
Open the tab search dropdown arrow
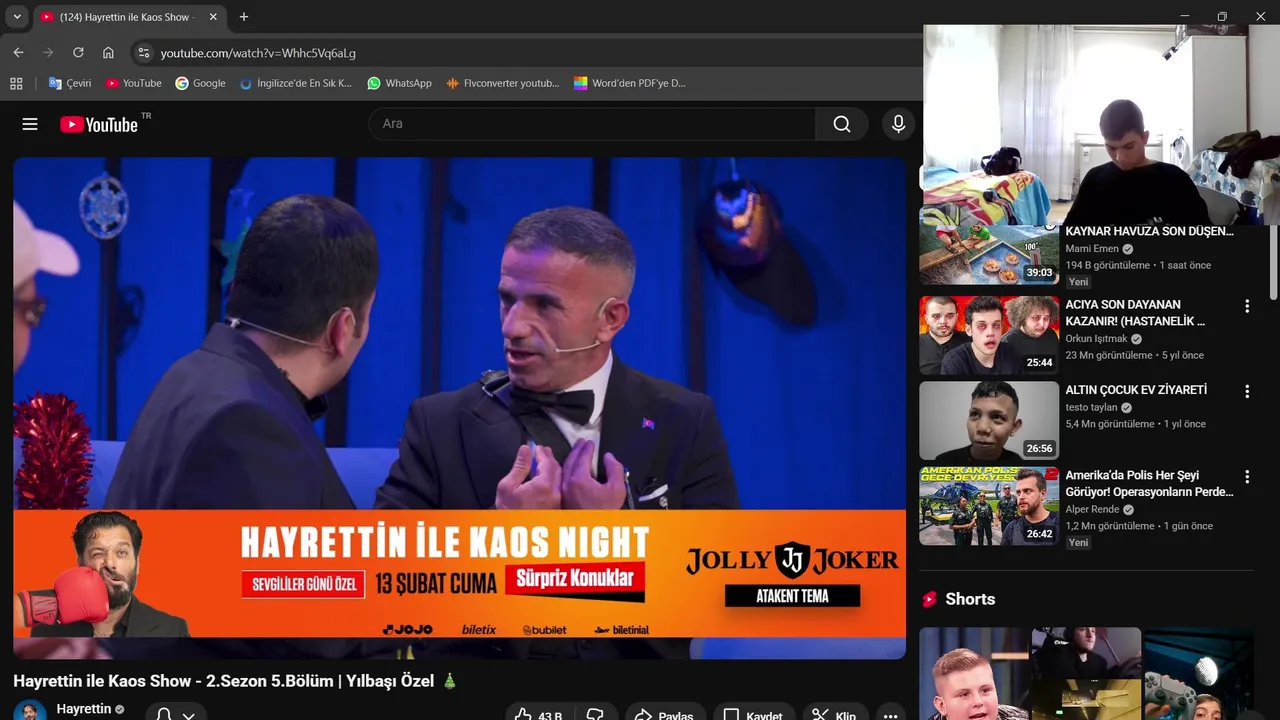[x=17, y=17]
